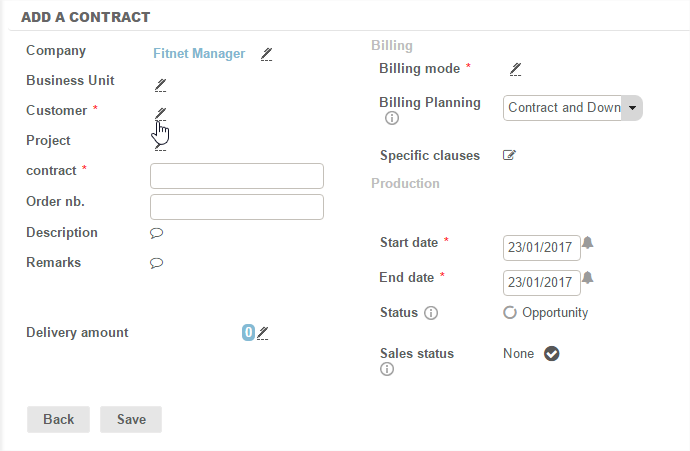Select the Opportunity status radio button
This screenshot has height=451, width=690.
tap(509, 313)
